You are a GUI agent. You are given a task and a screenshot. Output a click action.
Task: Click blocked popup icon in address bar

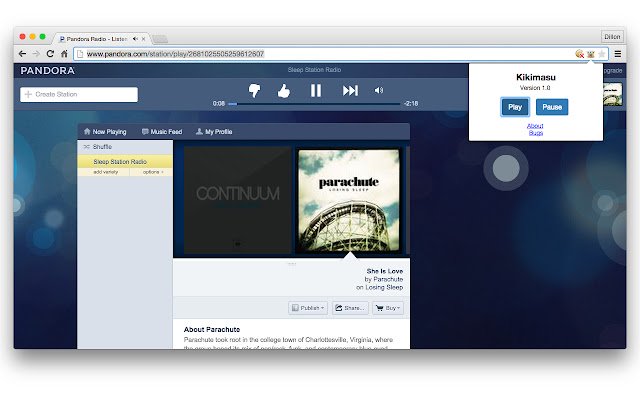tap(580, 54)
